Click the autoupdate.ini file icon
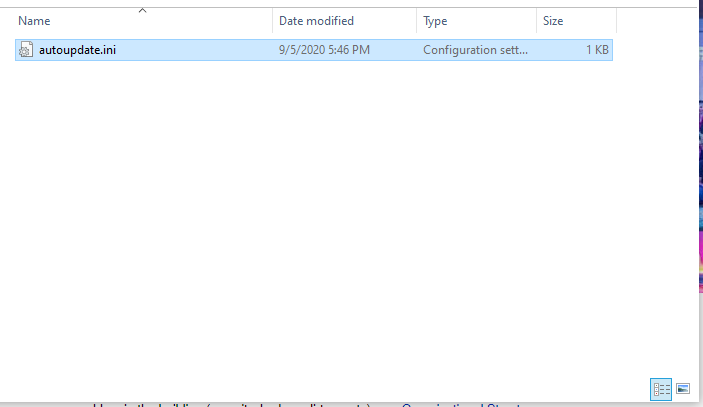Viewport: 703px width, 407px height. 27,50
